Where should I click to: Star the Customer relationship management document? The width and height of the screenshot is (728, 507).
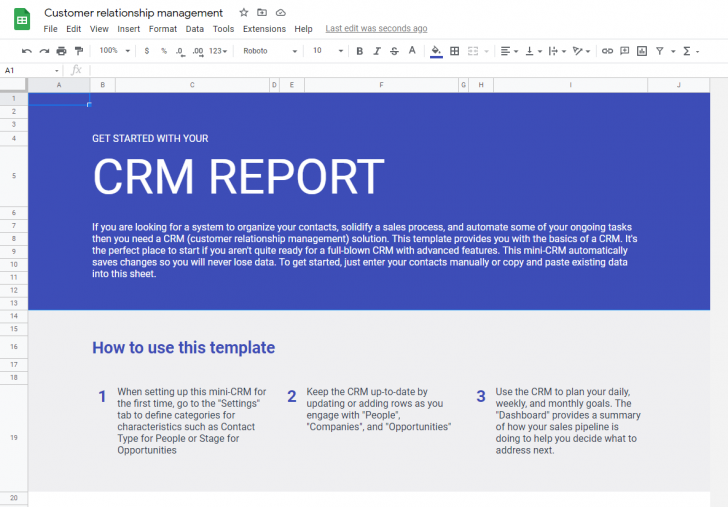tap(244, 13)
